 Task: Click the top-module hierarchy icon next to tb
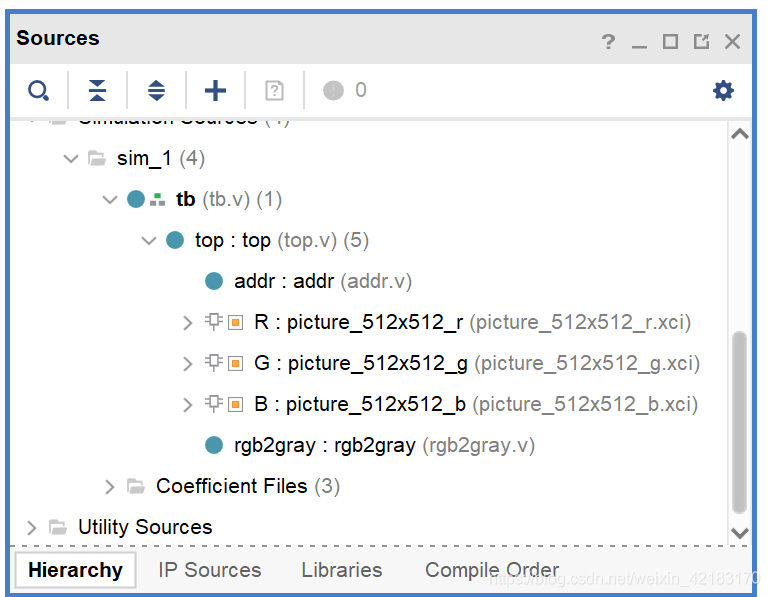(157, 200)
